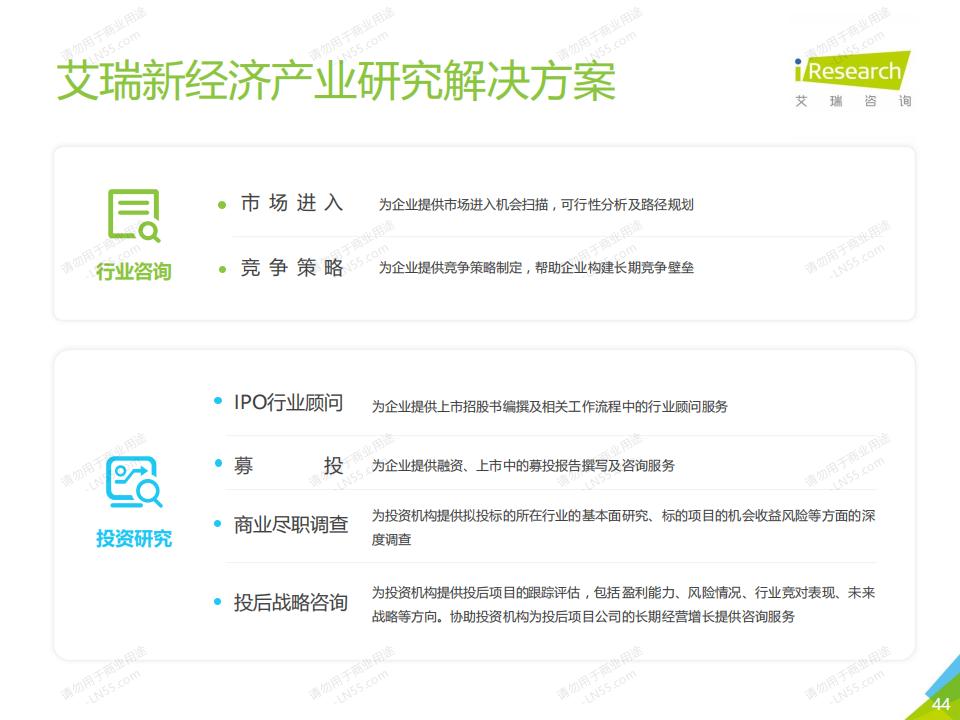
Task: Click the 行业咨询 document search icon
Action: (x=133, y=216)
